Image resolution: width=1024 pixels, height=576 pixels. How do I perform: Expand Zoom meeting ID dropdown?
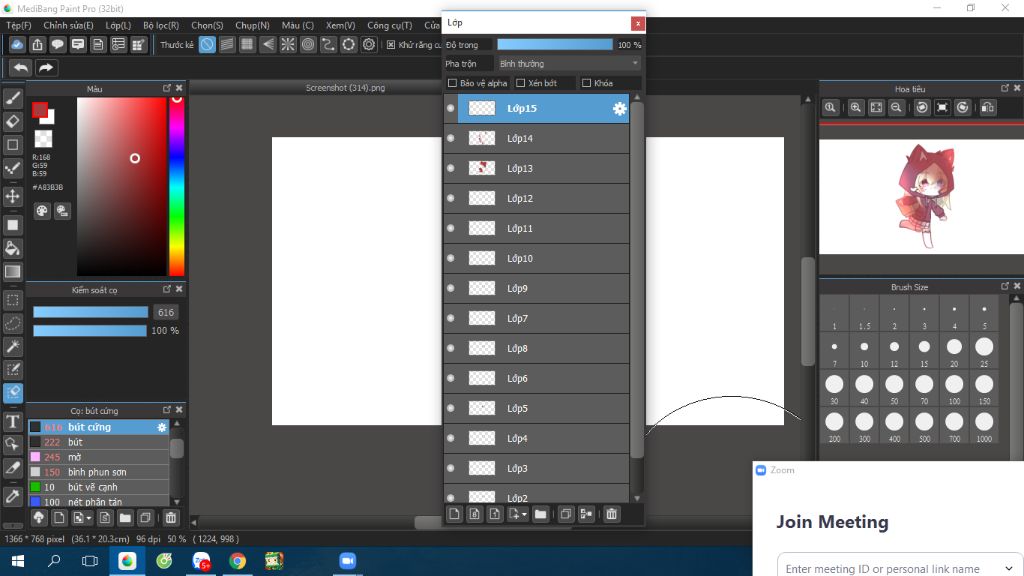click(1008, 569)
